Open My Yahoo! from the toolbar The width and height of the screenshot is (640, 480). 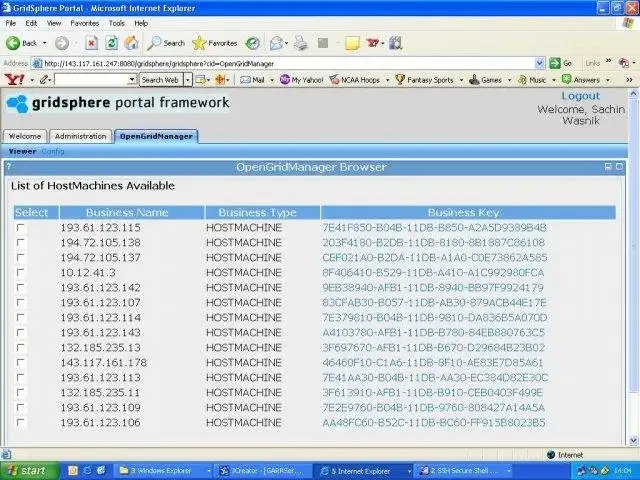tap(302, 80)
